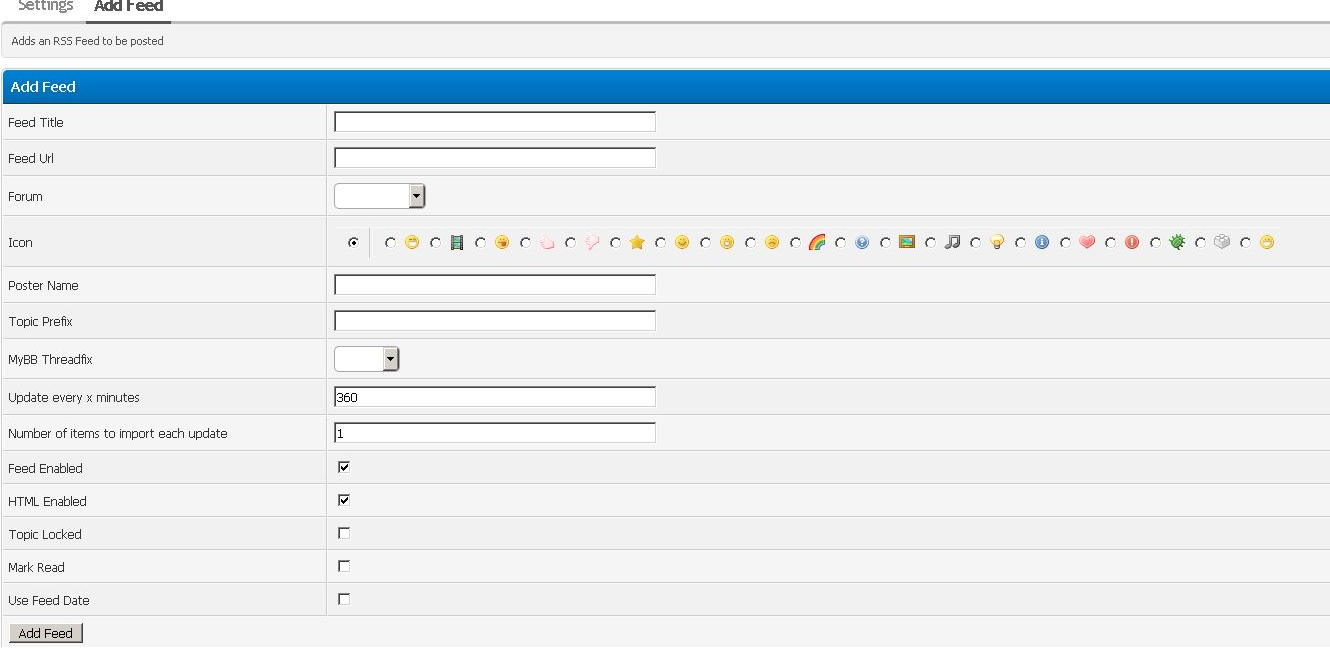Expand the MyBB Threadfix dropdown
1330x649 pixels.
click(366, 359)
